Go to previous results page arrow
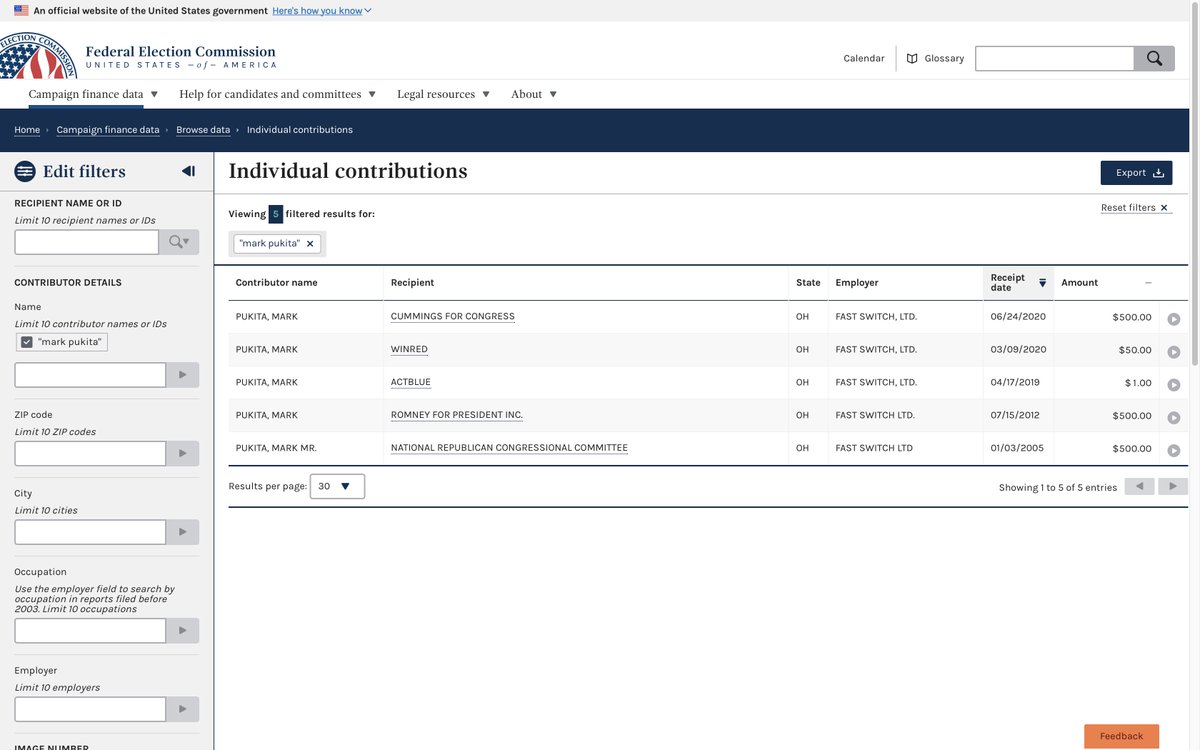Screen dimensions: 1200x750 [x=1140, y=487]
